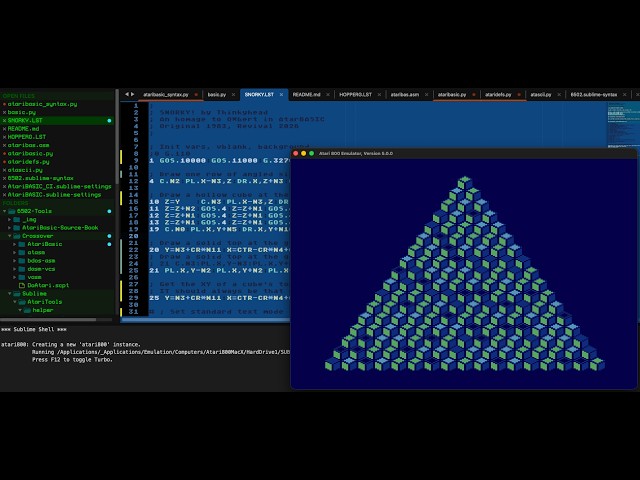The height and width of the screenshot is (480, 640).
Task: Close the basic.py tab with its x
Action: [233, 95]
